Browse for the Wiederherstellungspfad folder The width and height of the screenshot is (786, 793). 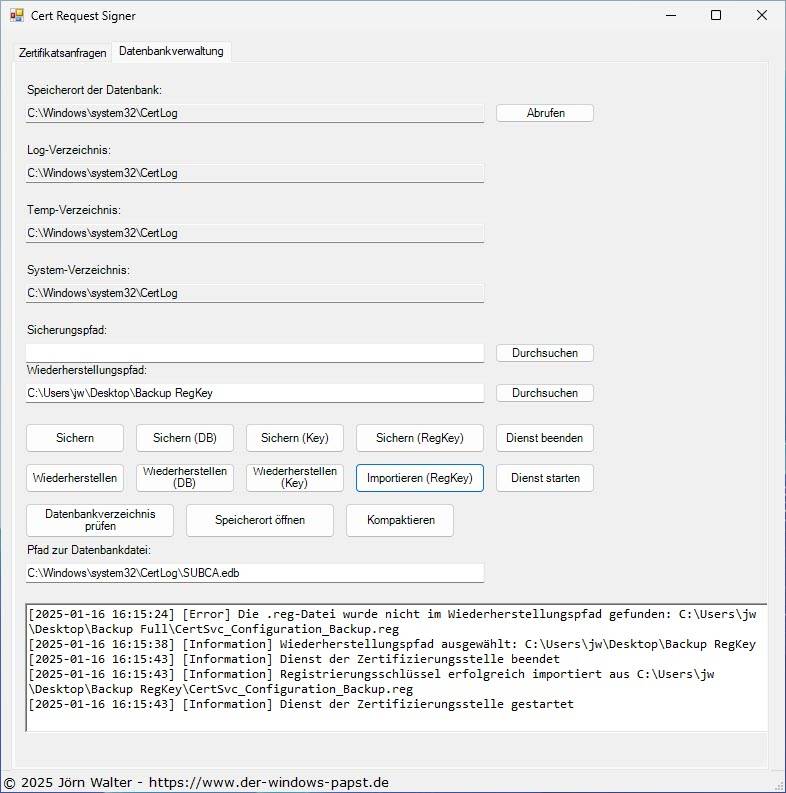544,393
